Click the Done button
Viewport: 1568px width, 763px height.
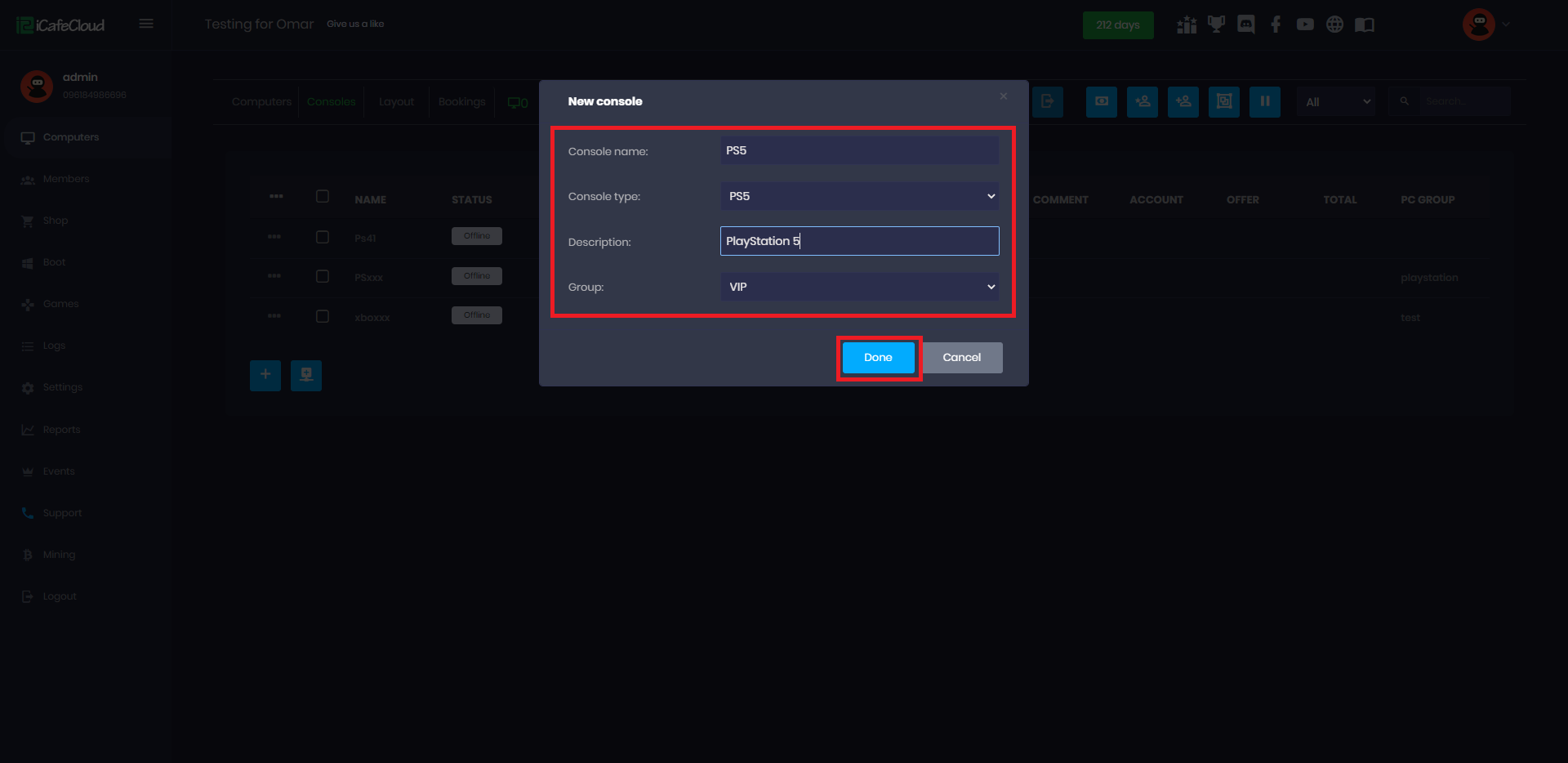pos(878,358)
